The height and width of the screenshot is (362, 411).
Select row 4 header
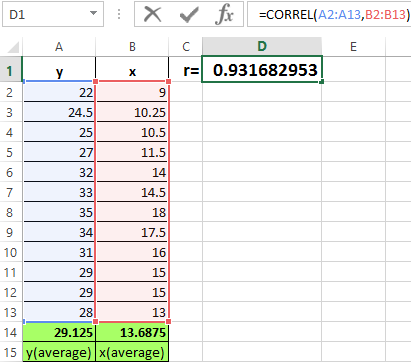click(11, 132)
